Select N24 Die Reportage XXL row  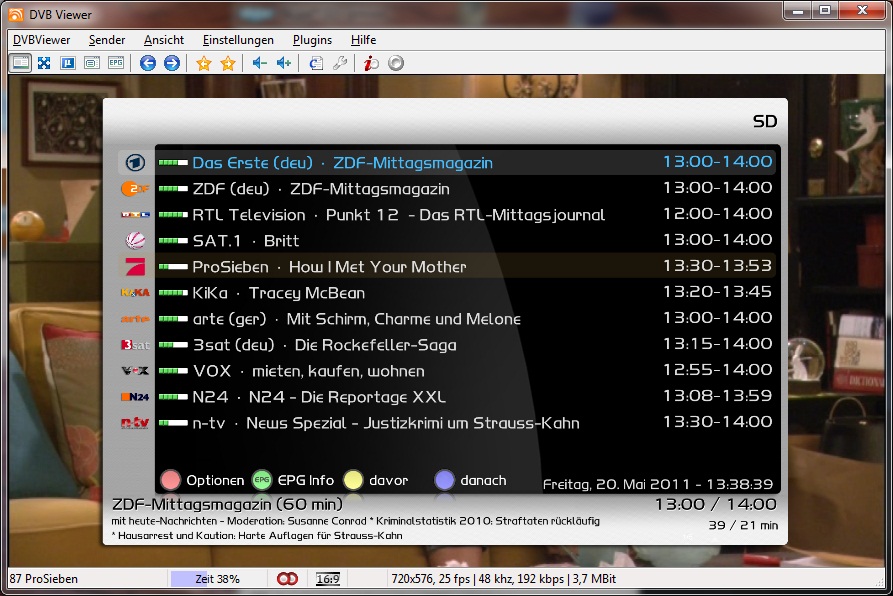pos(466,397)
